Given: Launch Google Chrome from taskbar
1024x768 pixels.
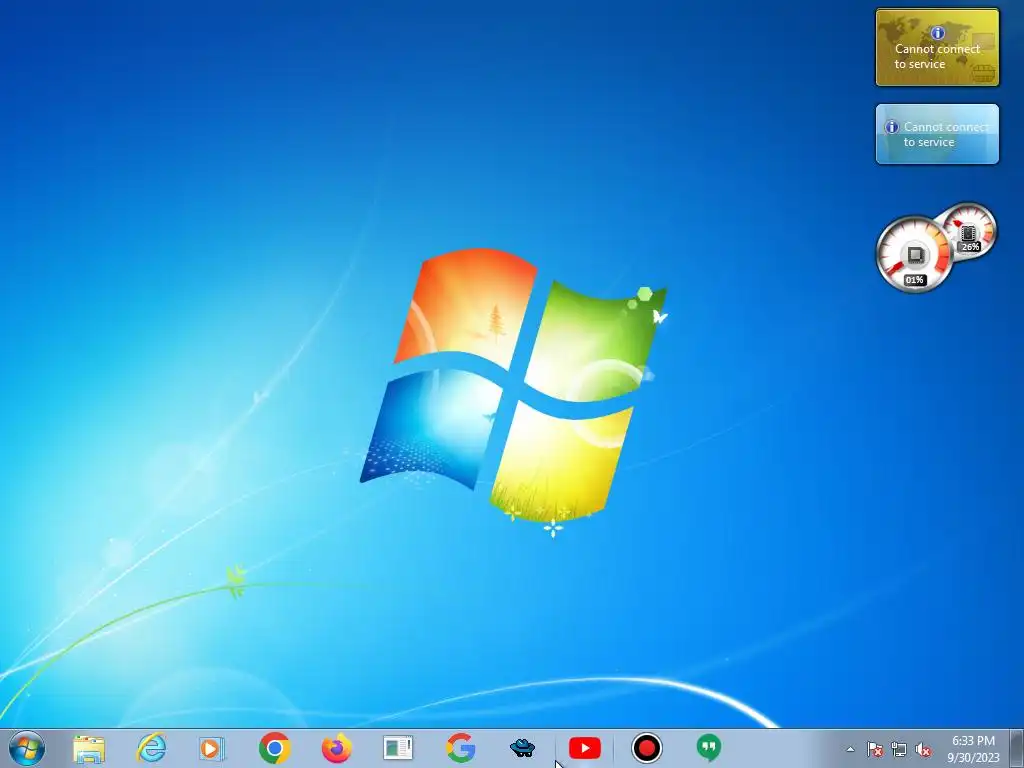Looking at the screenshot, I should [x=274, y=748].
